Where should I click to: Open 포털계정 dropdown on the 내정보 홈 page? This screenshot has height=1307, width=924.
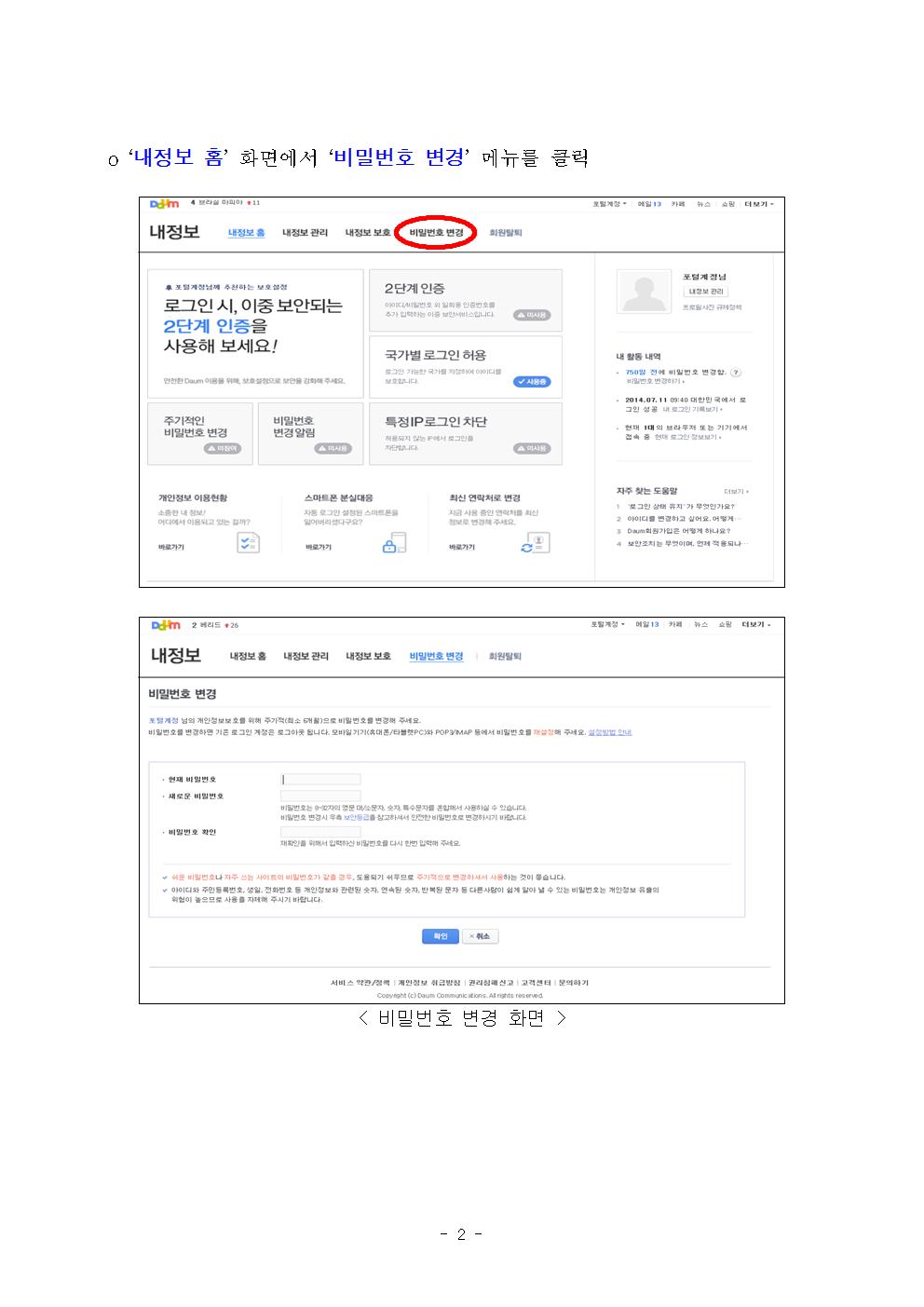pyautogui.click(x=609, y=204)
